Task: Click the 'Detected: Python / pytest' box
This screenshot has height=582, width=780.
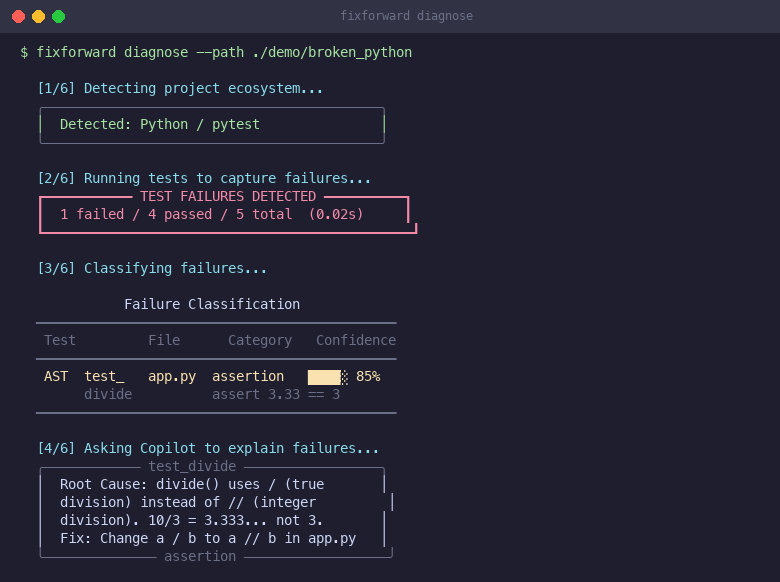Action: point(160,125)
